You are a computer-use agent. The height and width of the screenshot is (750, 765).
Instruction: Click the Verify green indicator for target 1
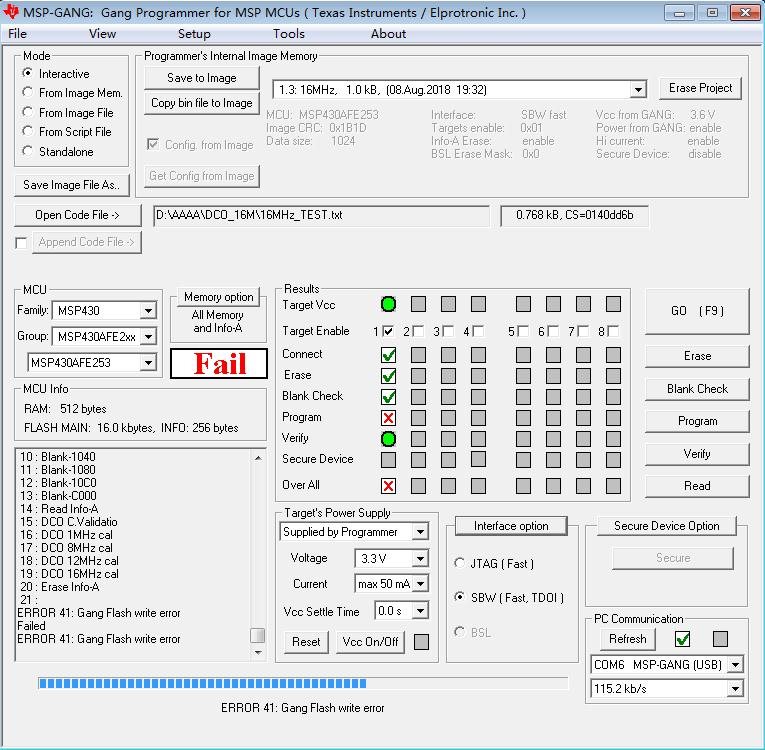point(388,439)
